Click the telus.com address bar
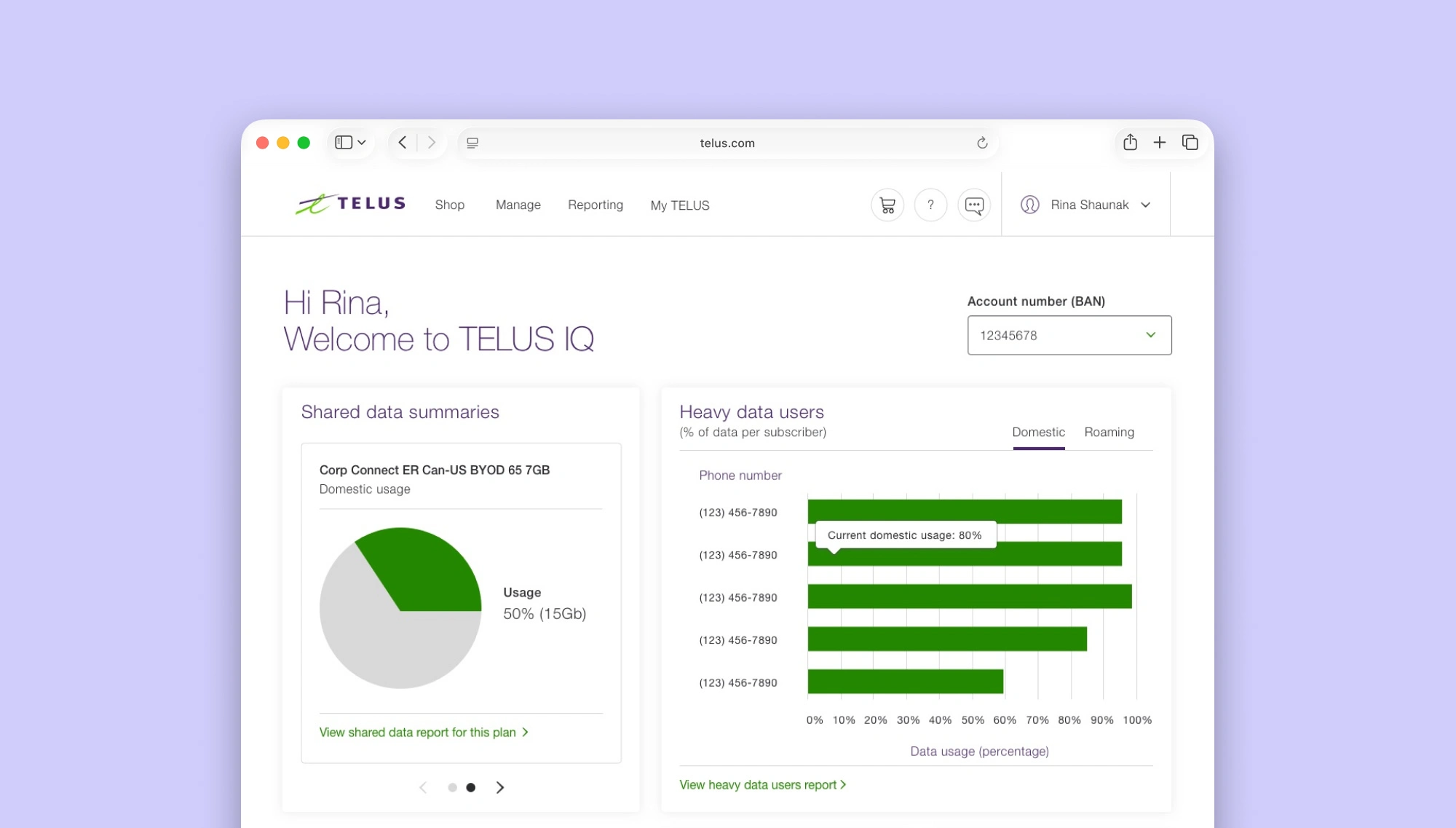1456x828 pixels. (x=727, y=143)
